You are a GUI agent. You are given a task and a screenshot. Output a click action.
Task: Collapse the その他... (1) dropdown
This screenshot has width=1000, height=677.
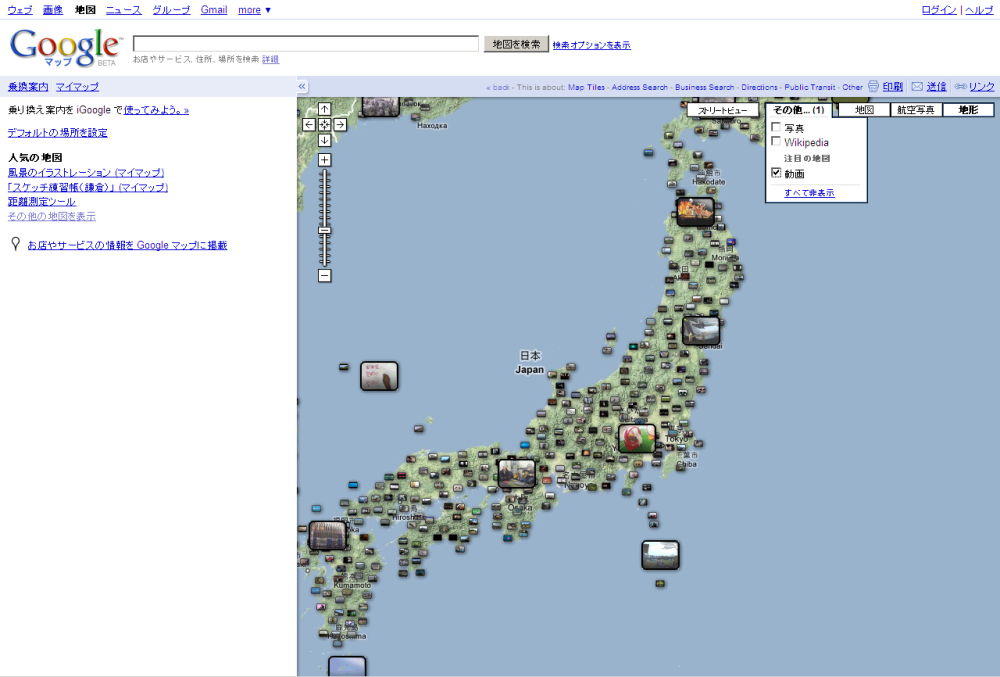point(798,110)
